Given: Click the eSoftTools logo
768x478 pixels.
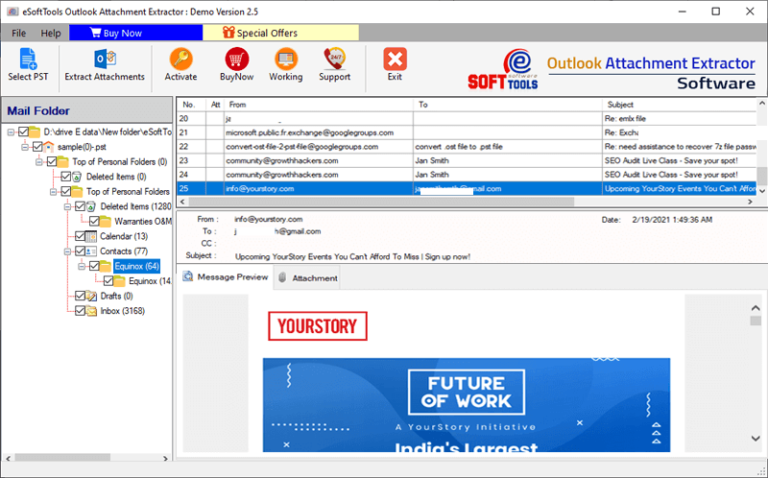Looking at the screenshot, I should point(503,70).
